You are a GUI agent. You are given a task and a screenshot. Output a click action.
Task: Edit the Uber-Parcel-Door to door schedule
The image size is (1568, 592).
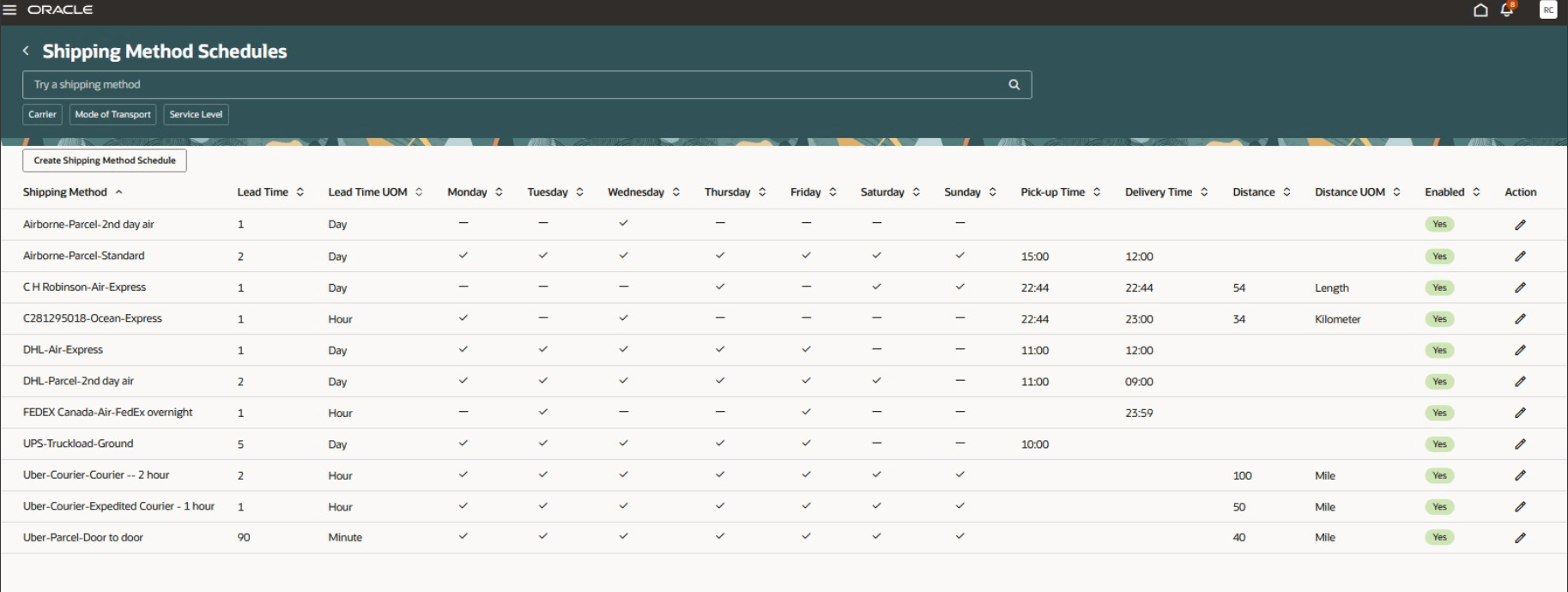point(1520,538)
